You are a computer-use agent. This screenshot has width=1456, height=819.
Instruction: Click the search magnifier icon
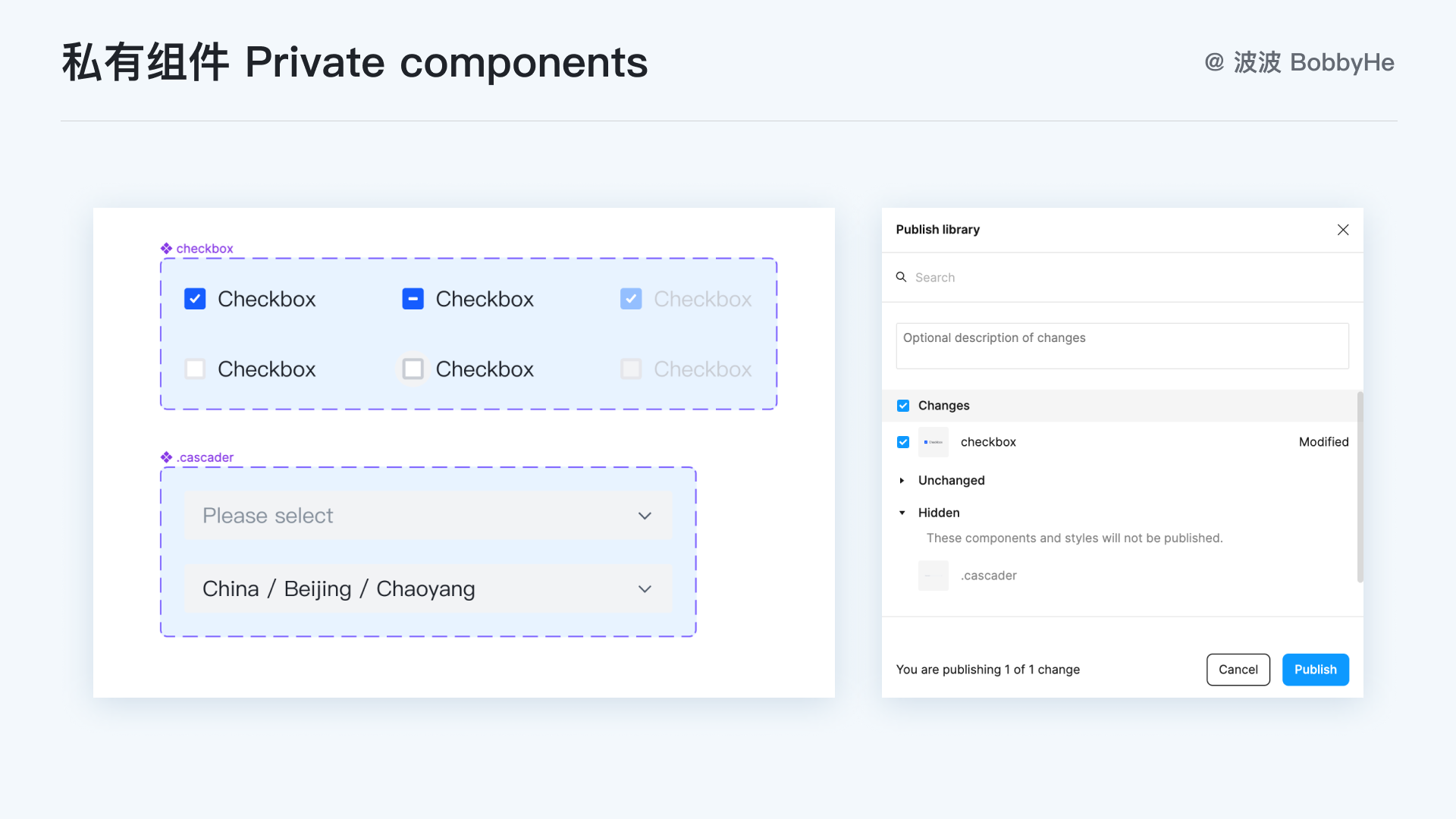(901, 278)
